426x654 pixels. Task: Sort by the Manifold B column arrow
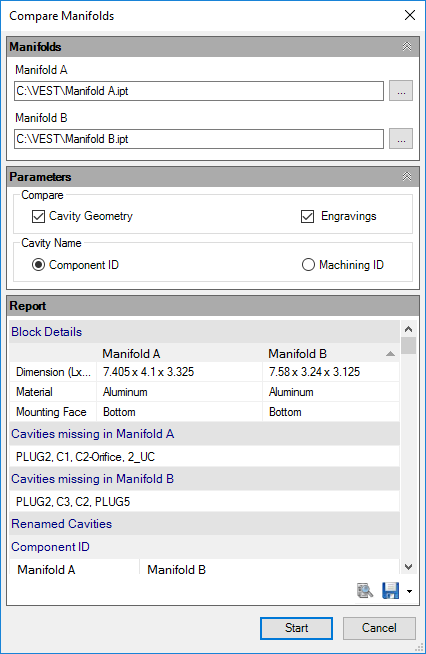click(390, 354)
